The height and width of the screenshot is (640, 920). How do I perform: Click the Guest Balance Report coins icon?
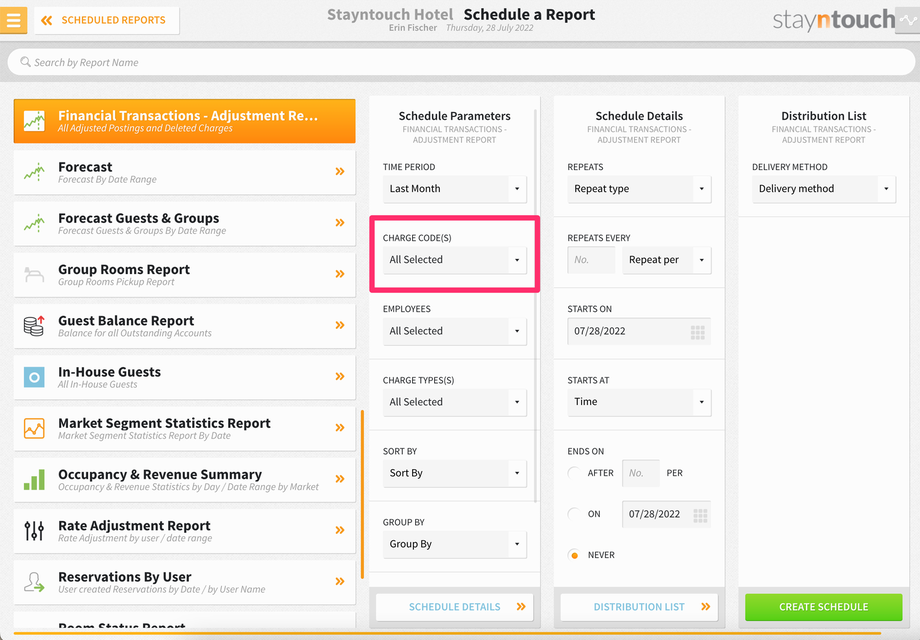[x=34, y=326]
